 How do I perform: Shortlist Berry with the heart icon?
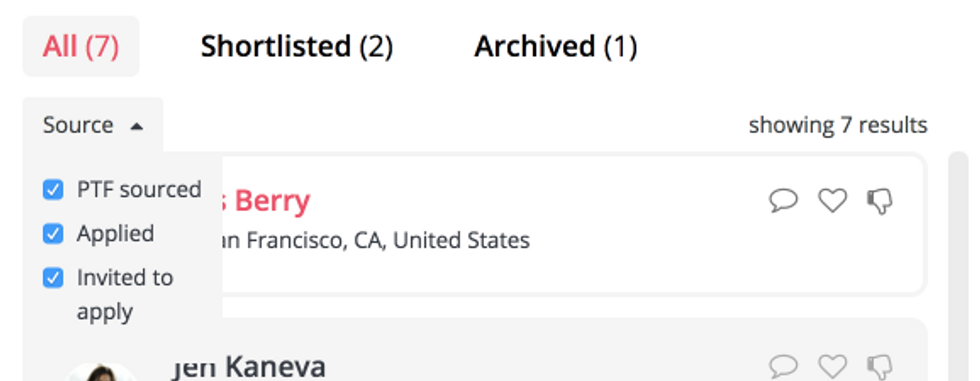pos(832,201)
